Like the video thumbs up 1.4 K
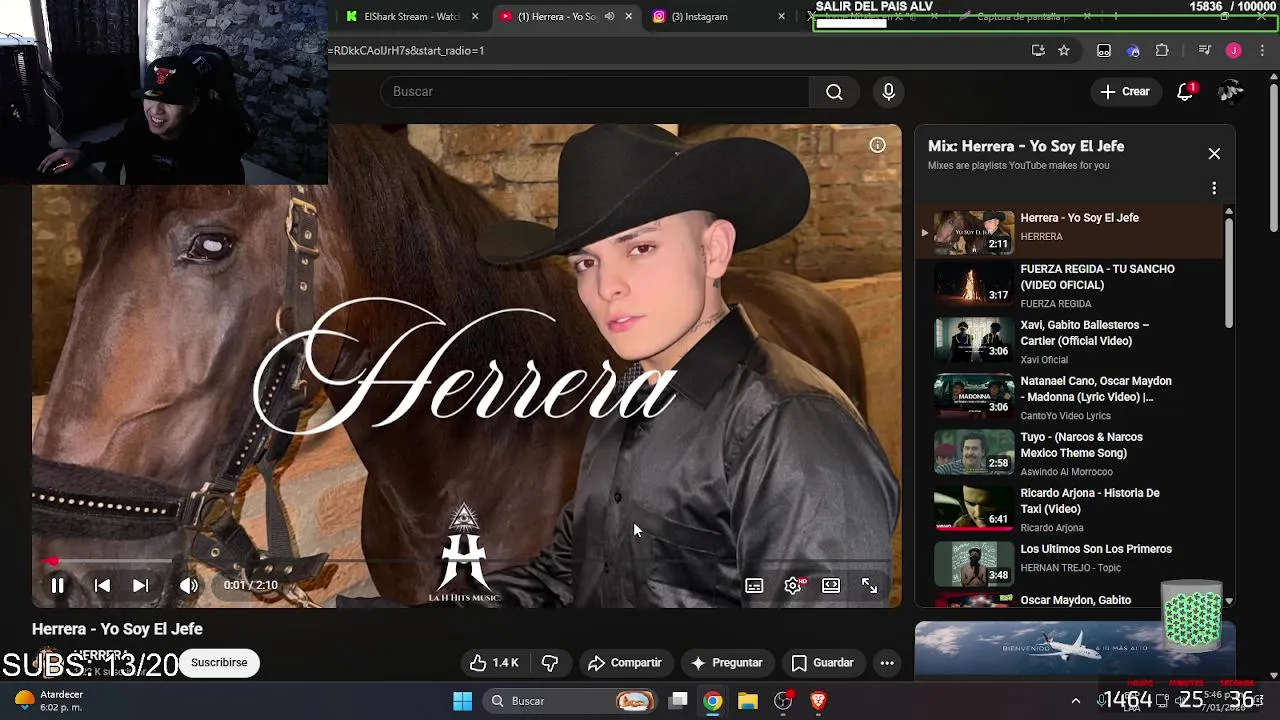Screen dimensions: 1280x720 tap(495, 663)
